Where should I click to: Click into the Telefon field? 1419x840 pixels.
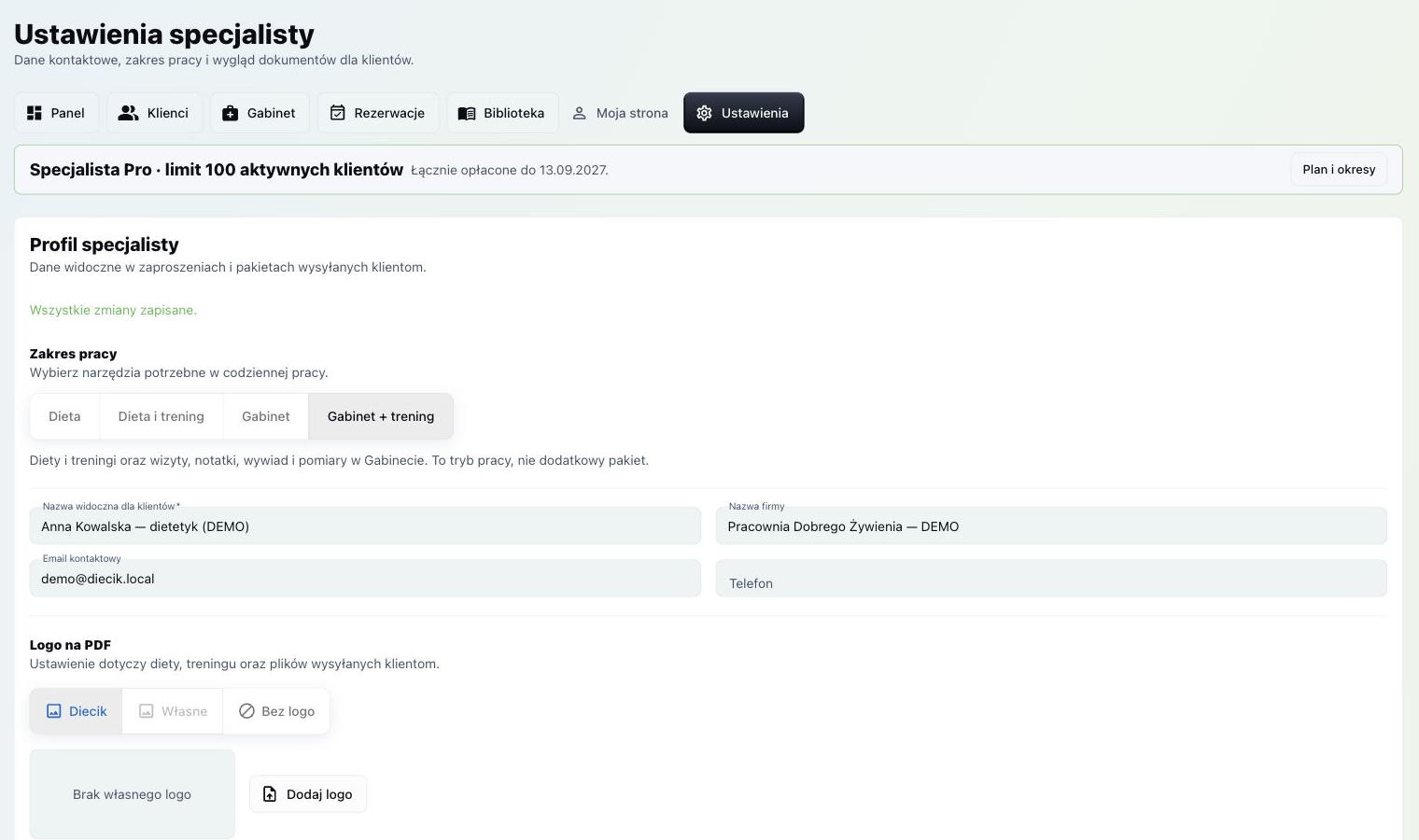coord(1051,578)
